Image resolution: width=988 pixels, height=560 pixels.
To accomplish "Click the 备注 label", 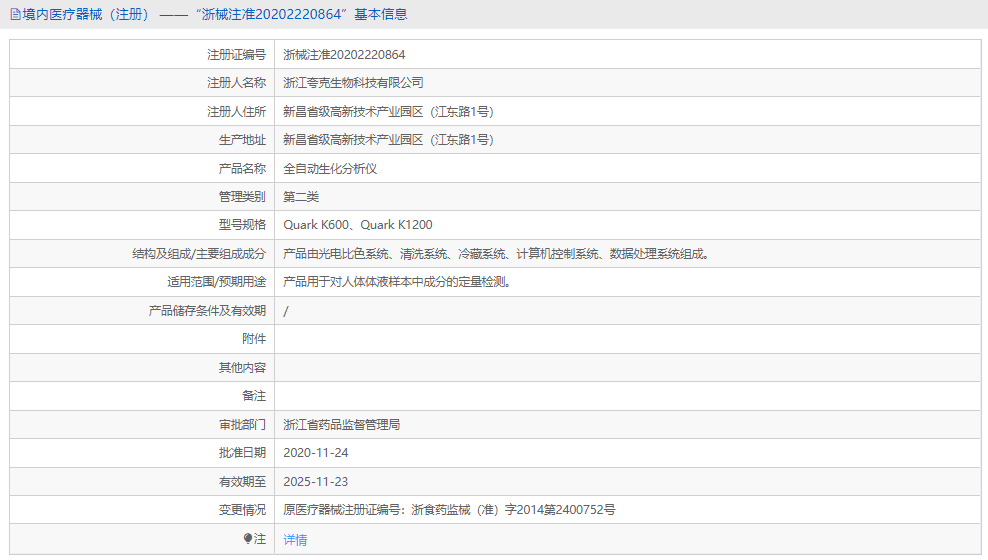I will coord(254,396).
